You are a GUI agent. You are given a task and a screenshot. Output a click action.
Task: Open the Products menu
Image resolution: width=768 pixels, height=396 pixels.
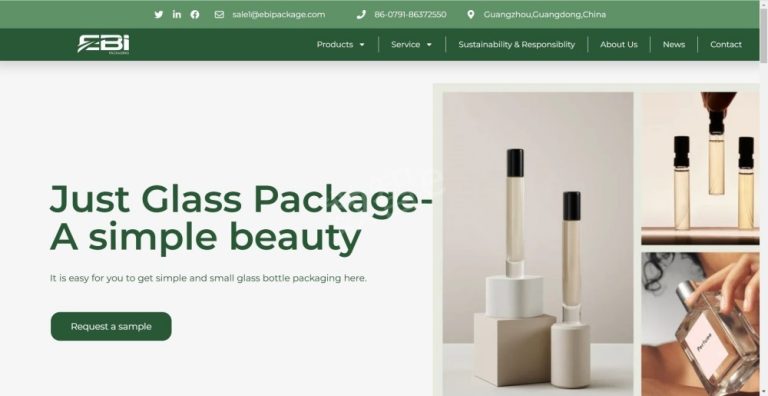click(x=335, y=45)
